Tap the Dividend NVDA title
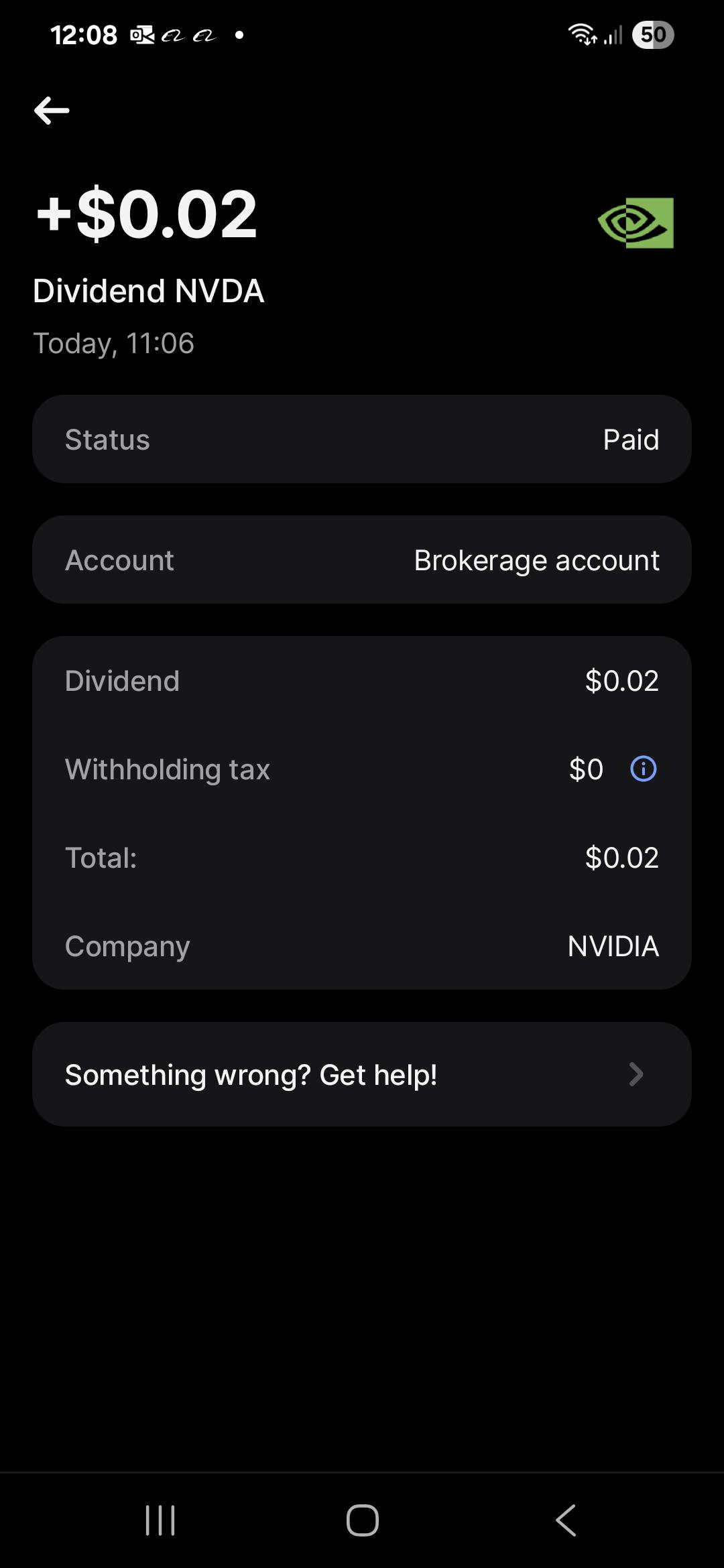The image size is (724, 1568). 149,291
